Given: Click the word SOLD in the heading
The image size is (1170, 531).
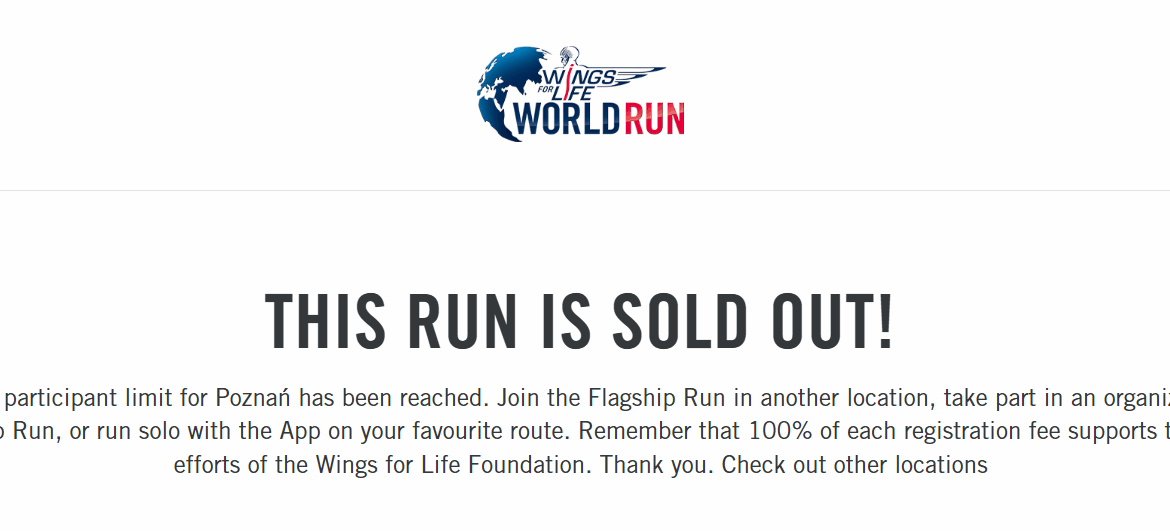Looking at the screenshot, I should click(x=679, y=322).
